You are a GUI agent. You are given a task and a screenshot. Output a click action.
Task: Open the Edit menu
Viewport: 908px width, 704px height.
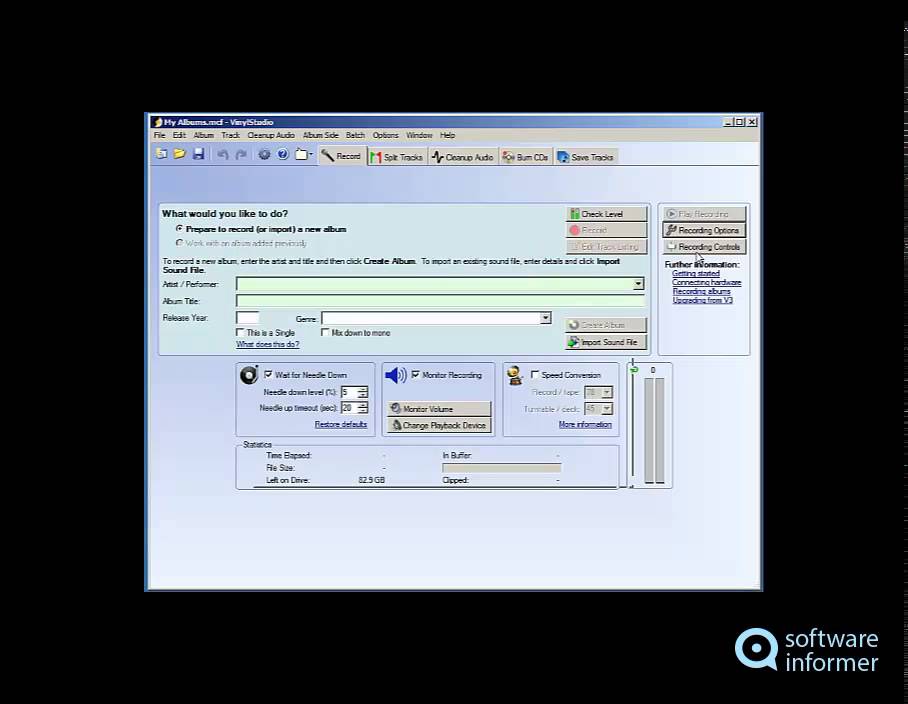point(179,135)
